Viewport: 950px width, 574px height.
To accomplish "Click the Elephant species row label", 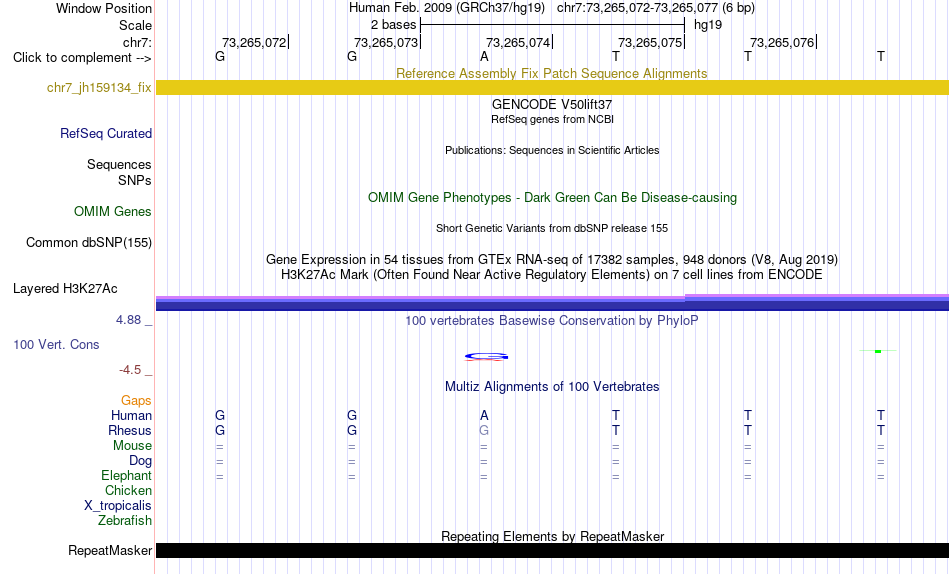I will [x=127, y=476].
